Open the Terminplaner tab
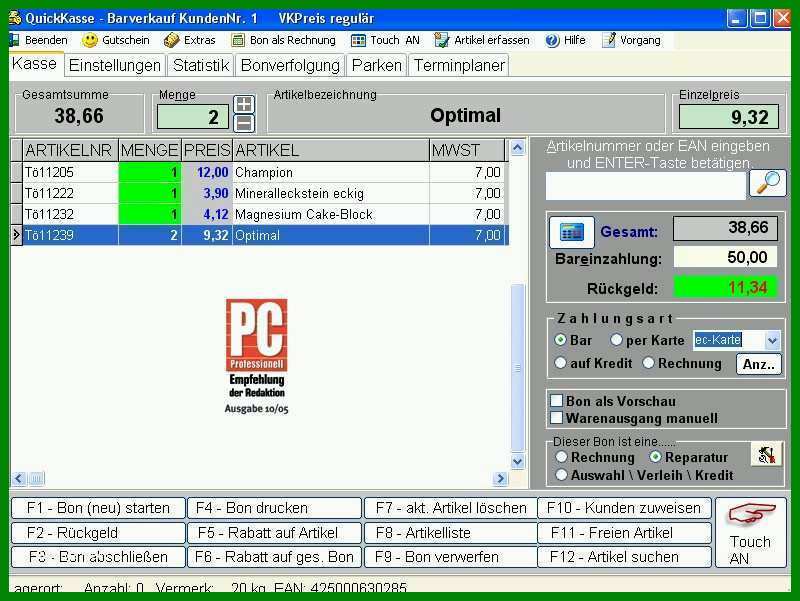The image size is (800, 601). pyautogui.click(x=459, y=65)
